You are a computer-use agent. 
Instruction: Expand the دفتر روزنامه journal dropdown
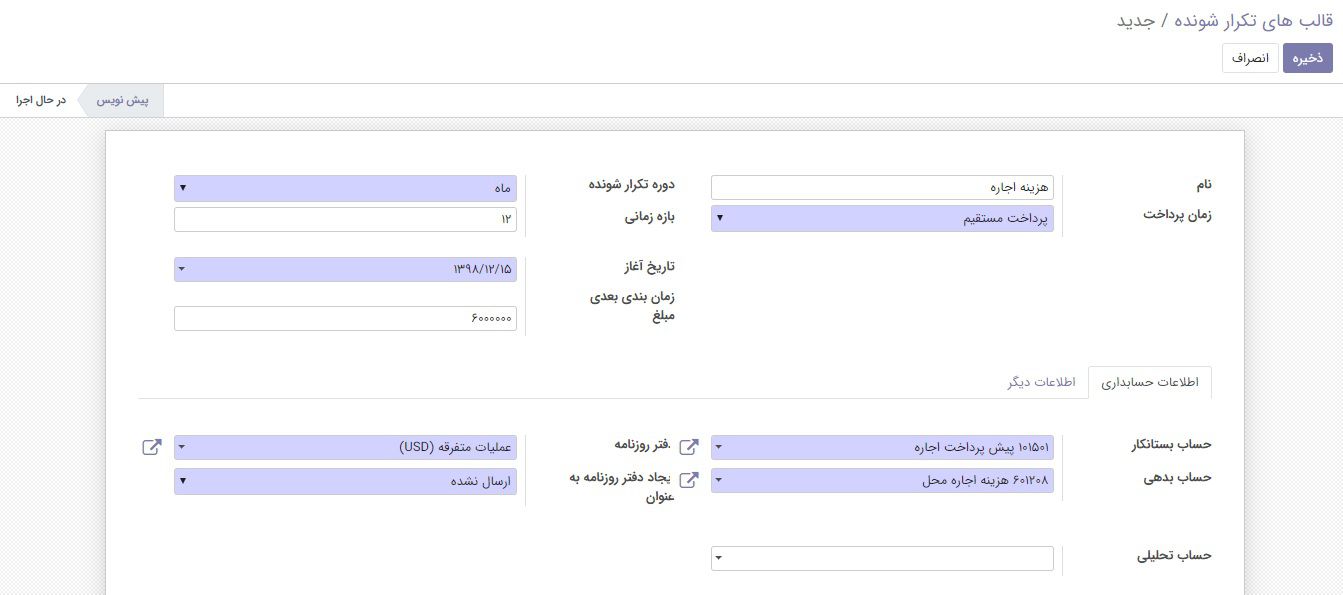tap(345, 448)
